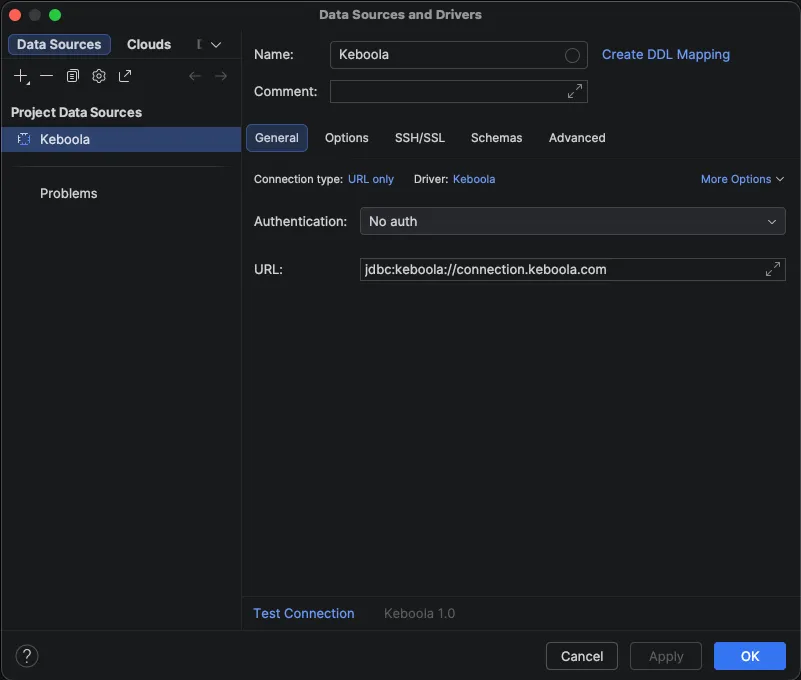Screen dimensions: 801x680
Task: Click the Create DDL Mapping link
Action: click(666, 55)
